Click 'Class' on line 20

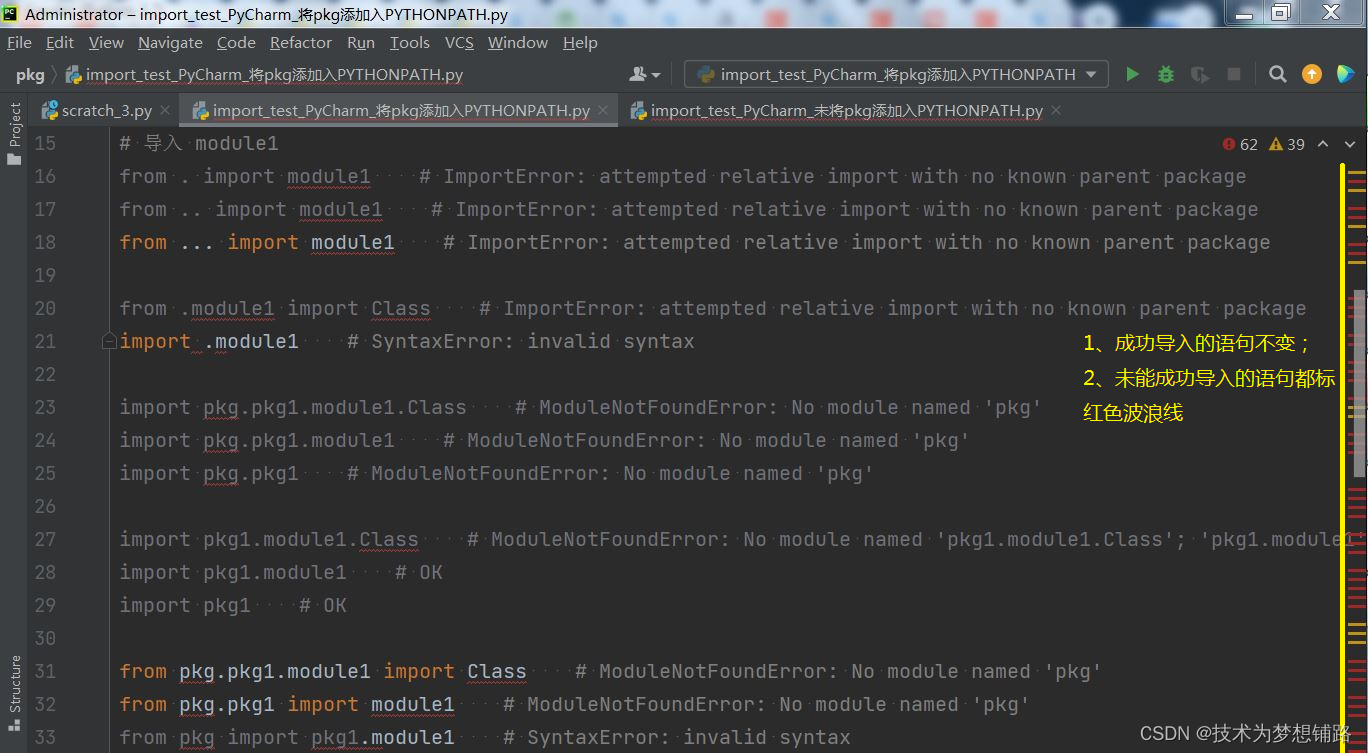(400, 308)
